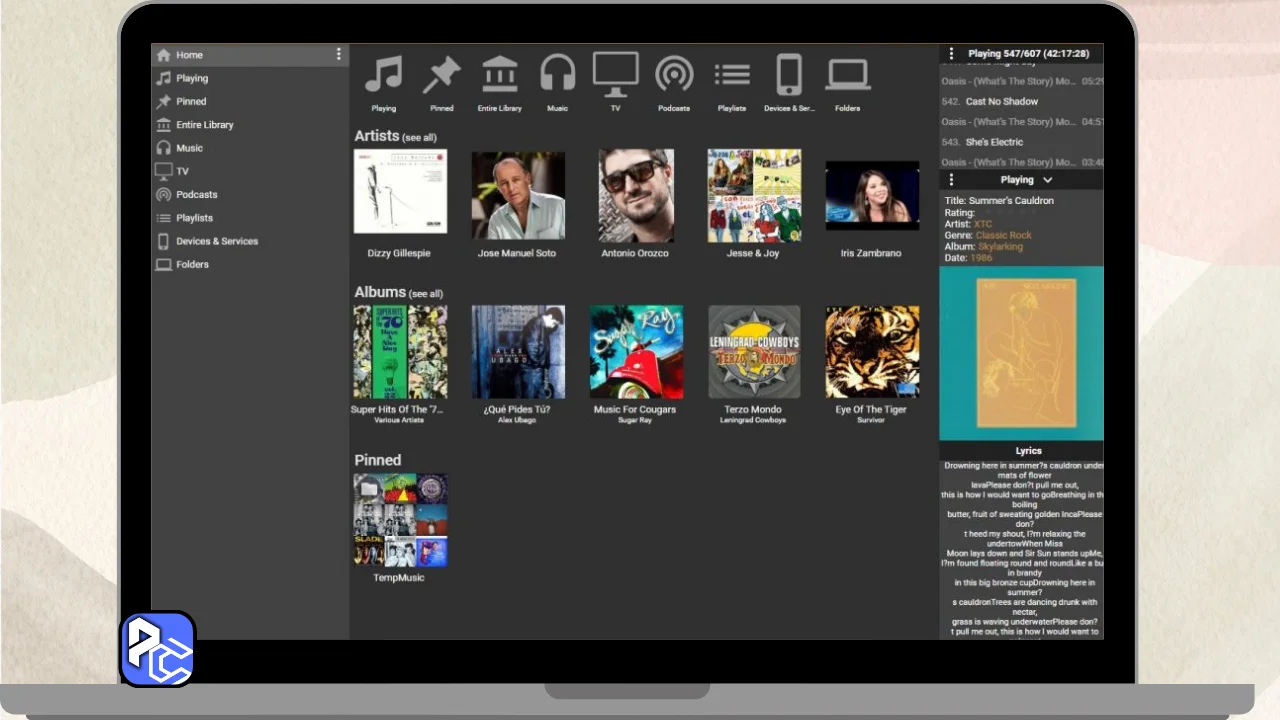Select Cast No Shadow track in queue
The image size is (1280, 720).
[x=1001, y=102]
